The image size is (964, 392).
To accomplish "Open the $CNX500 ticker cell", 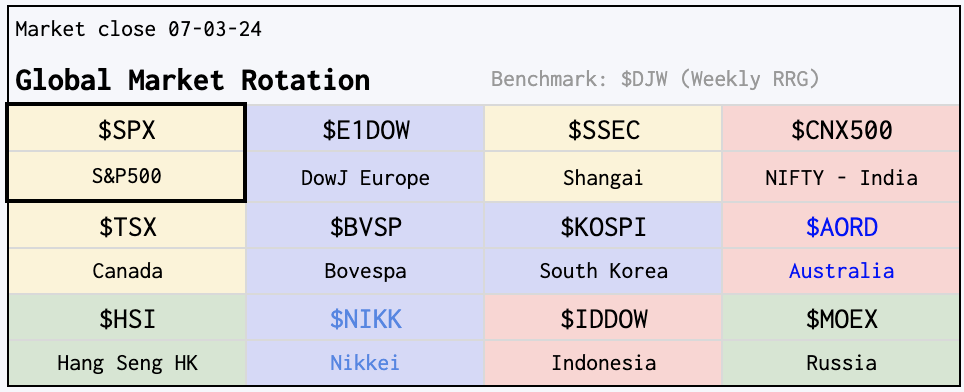I will click(842, 130).
